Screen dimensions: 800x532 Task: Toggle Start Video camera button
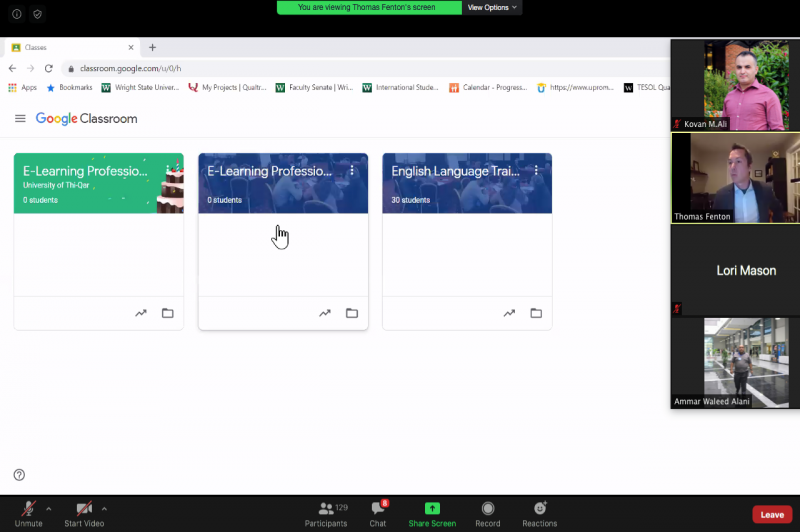click(x=84, y=510)
